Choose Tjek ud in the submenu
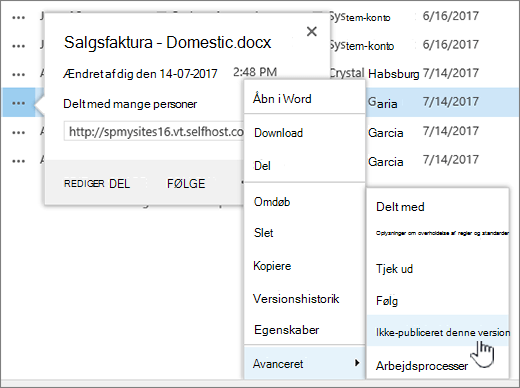The width and height of the screenshot is (520, 388). point(394,269)
